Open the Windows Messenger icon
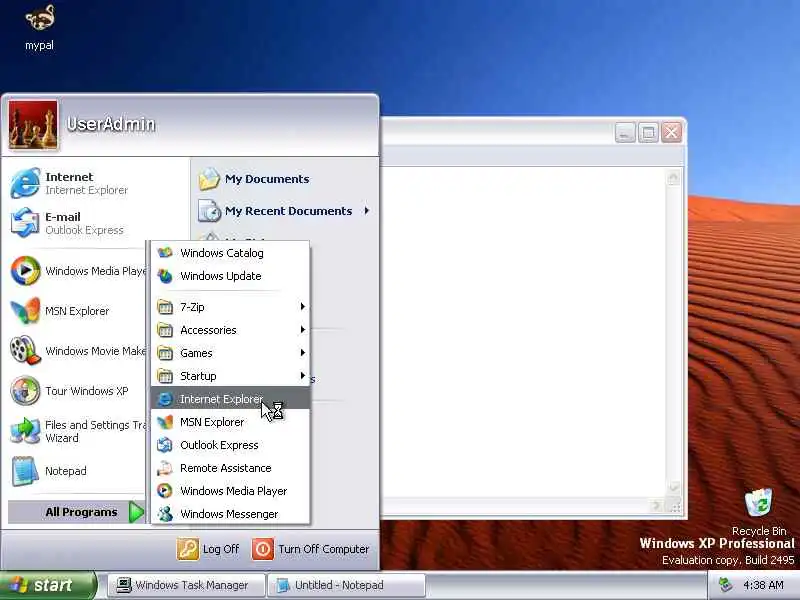The width and height of the screenshot is (800, 600). 165,514
